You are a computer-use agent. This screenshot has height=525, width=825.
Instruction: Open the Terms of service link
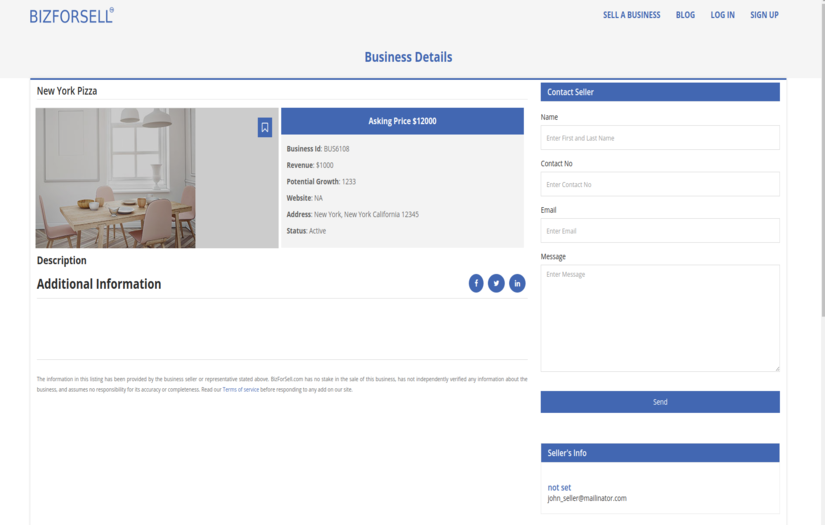click(x=240, y=390)
